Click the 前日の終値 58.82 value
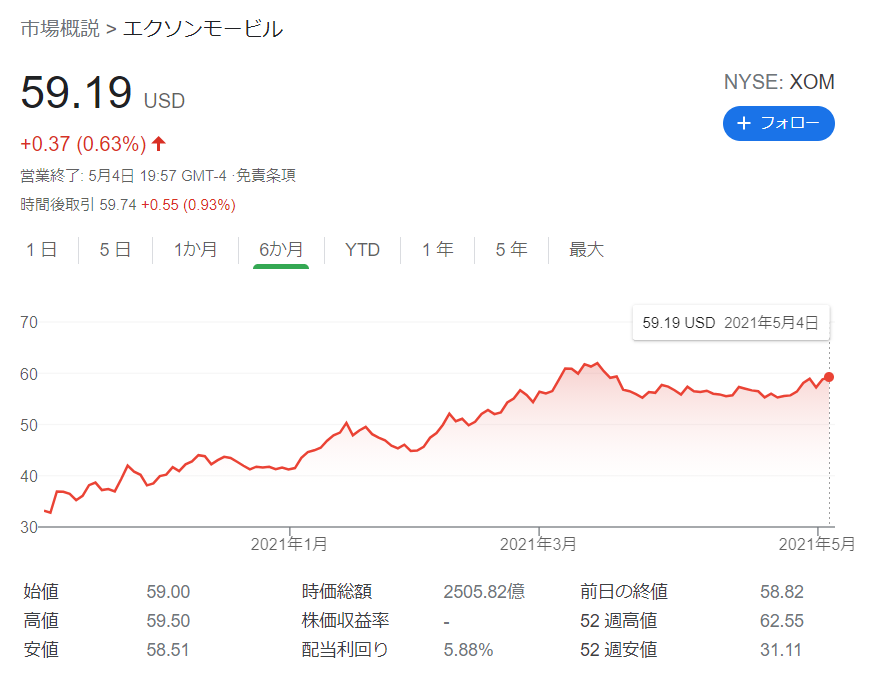879x689 pixels. point(781,592)
